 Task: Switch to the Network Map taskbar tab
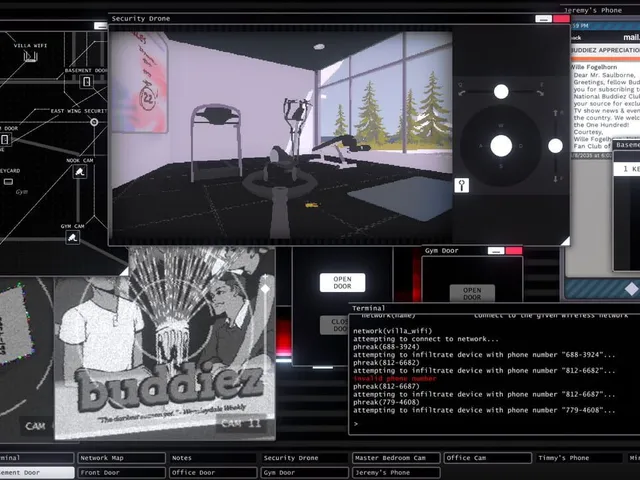point(121,458)
